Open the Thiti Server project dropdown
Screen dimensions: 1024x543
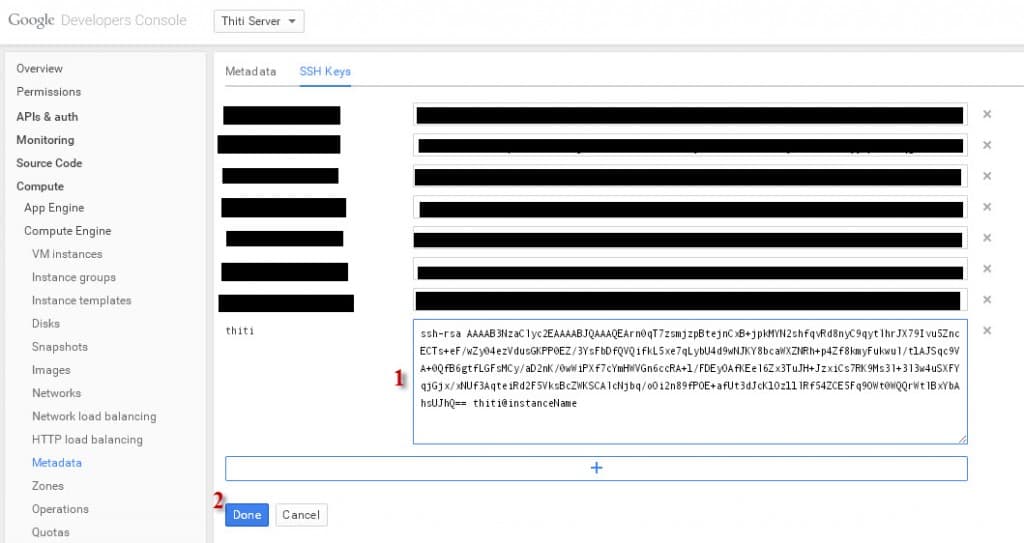pos(259,21)
